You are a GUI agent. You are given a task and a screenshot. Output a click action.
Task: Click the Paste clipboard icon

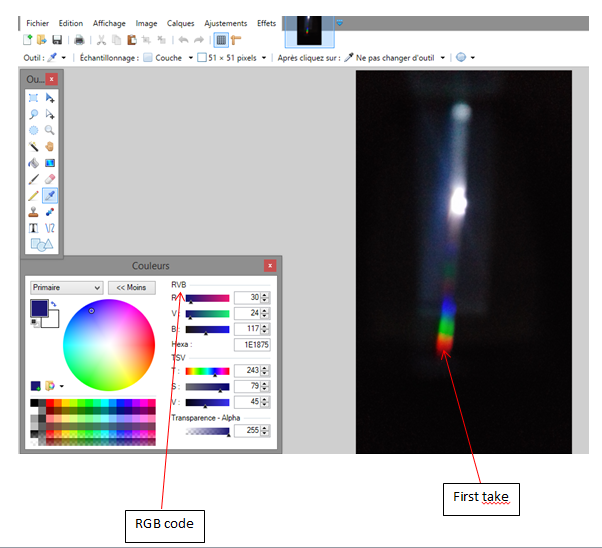(x=132, y=40)
